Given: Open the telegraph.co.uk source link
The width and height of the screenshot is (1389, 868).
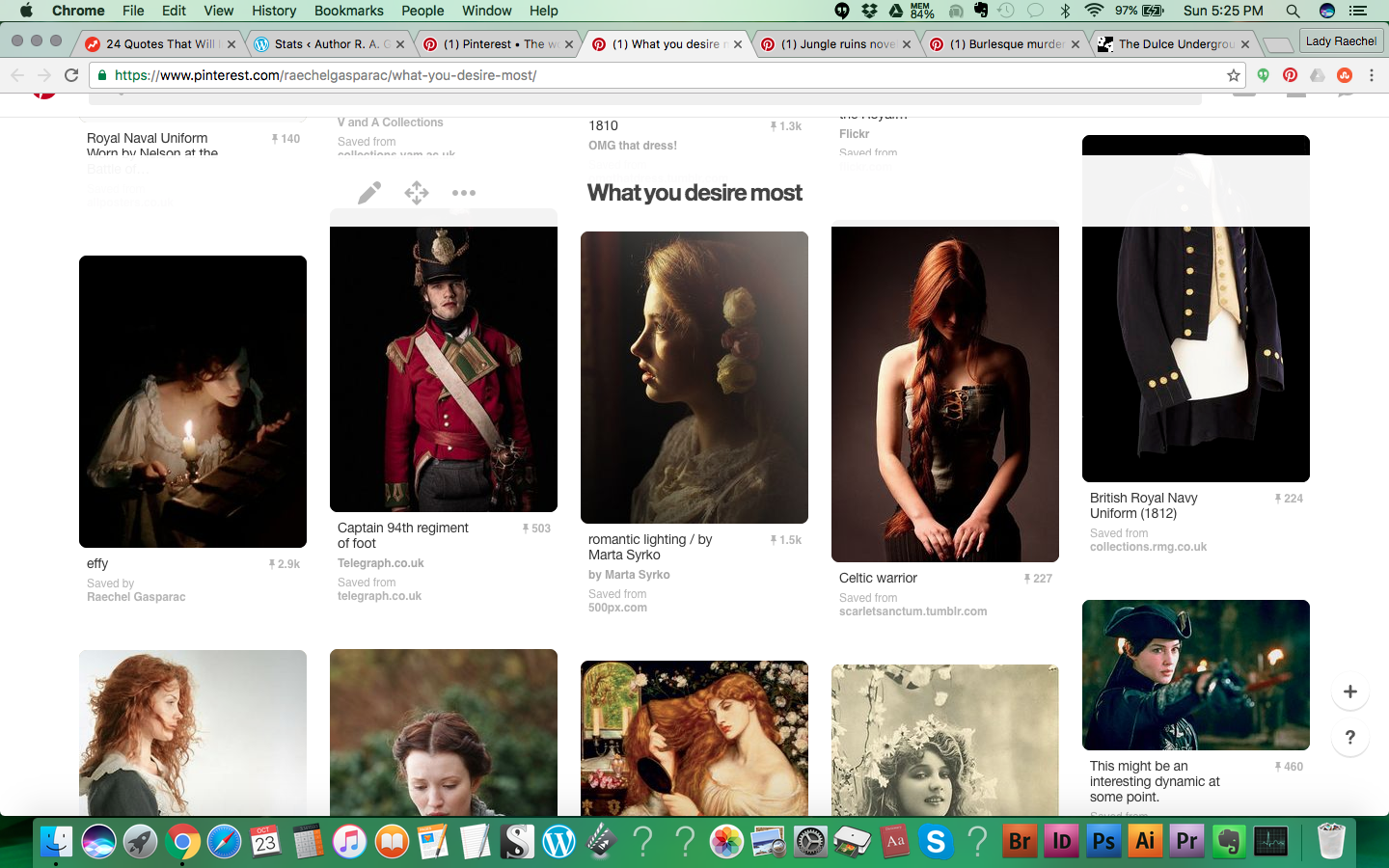Looking at the screenshot, I should tap(379, 596).
